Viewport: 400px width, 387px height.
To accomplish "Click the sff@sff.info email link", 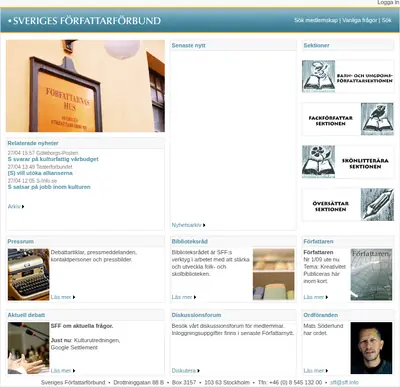I will [344, 382].
